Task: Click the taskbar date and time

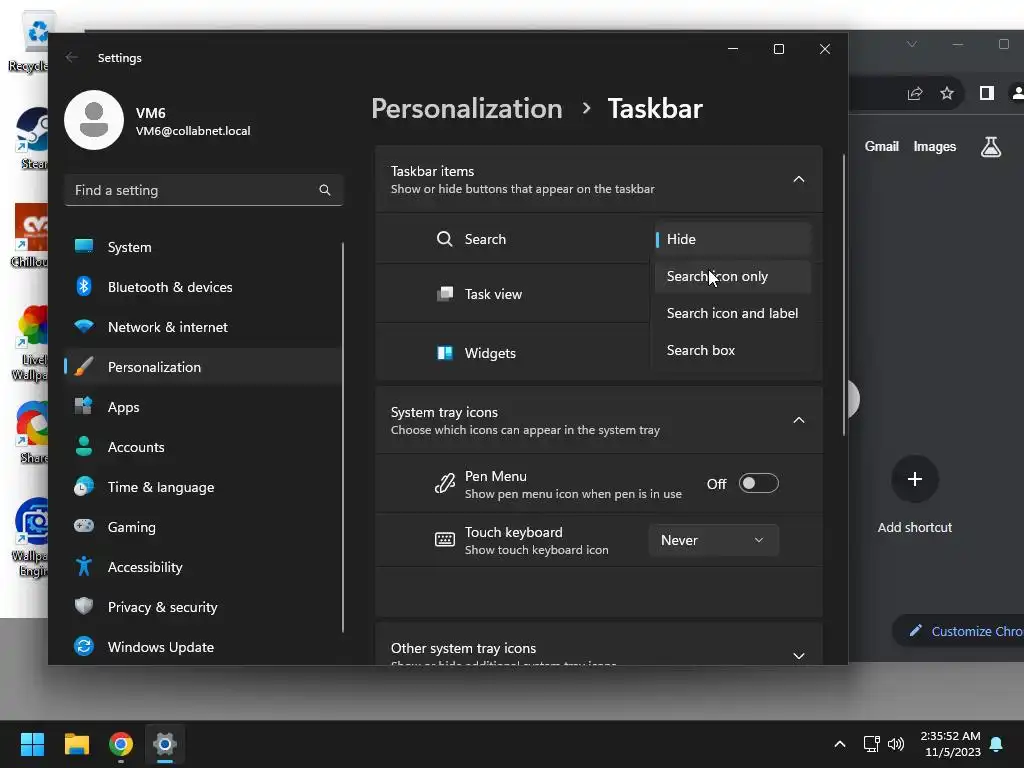Action: 952,744
